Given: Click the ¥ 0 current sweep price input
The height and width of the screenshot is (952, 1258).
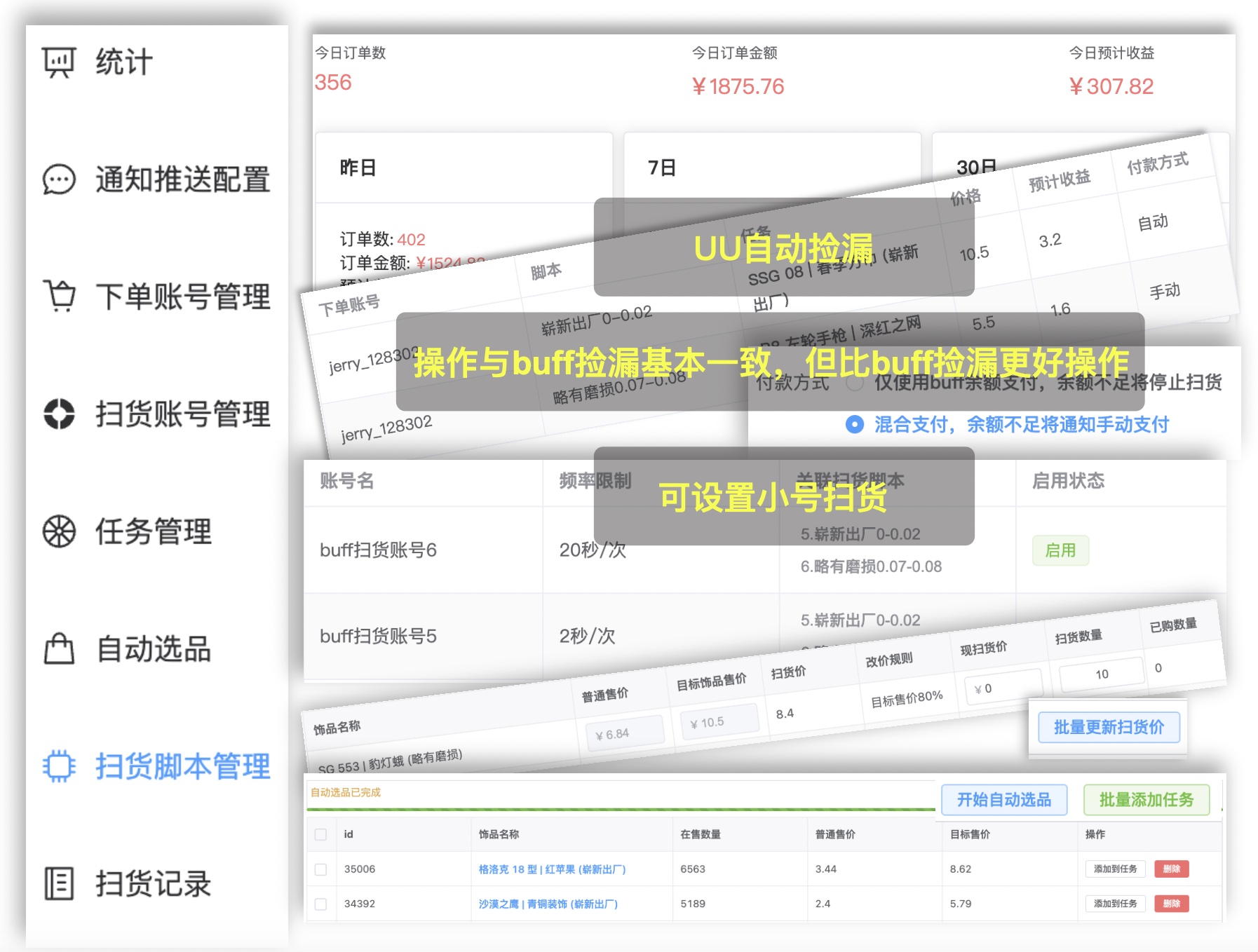Looking at the screenshot, I should pyautogui.click(x=1003, y=688).
